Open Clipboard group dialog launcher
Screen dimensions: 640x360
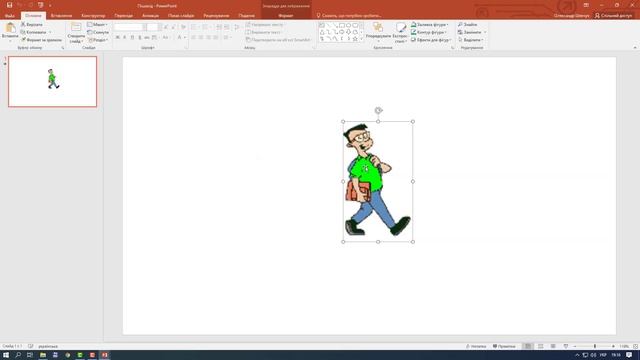coord(63,48)
